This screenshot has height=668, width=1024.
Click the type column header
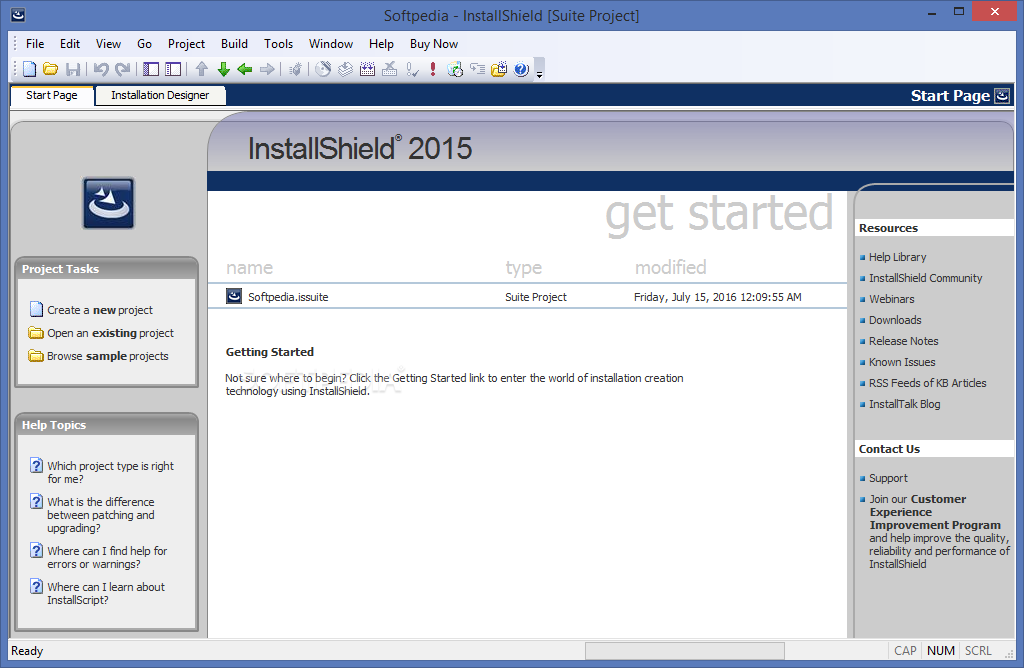coord(524,268)
